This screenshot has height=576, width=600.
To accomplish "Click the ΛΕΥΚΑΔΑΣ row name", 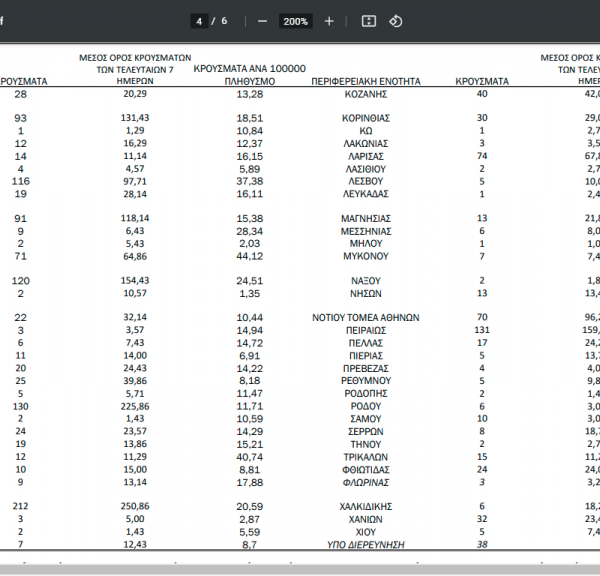I will pyautogui.click(x=366, y=194).
